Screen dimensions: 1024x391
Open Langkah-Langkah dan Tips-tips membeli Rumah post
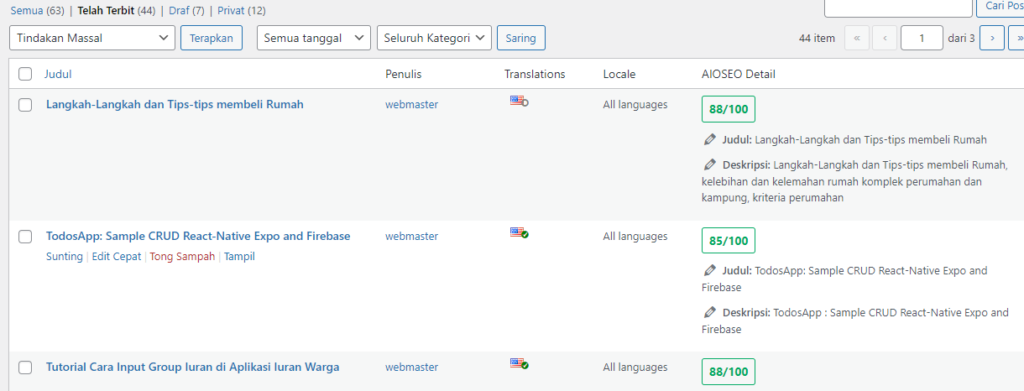(175, 104)
